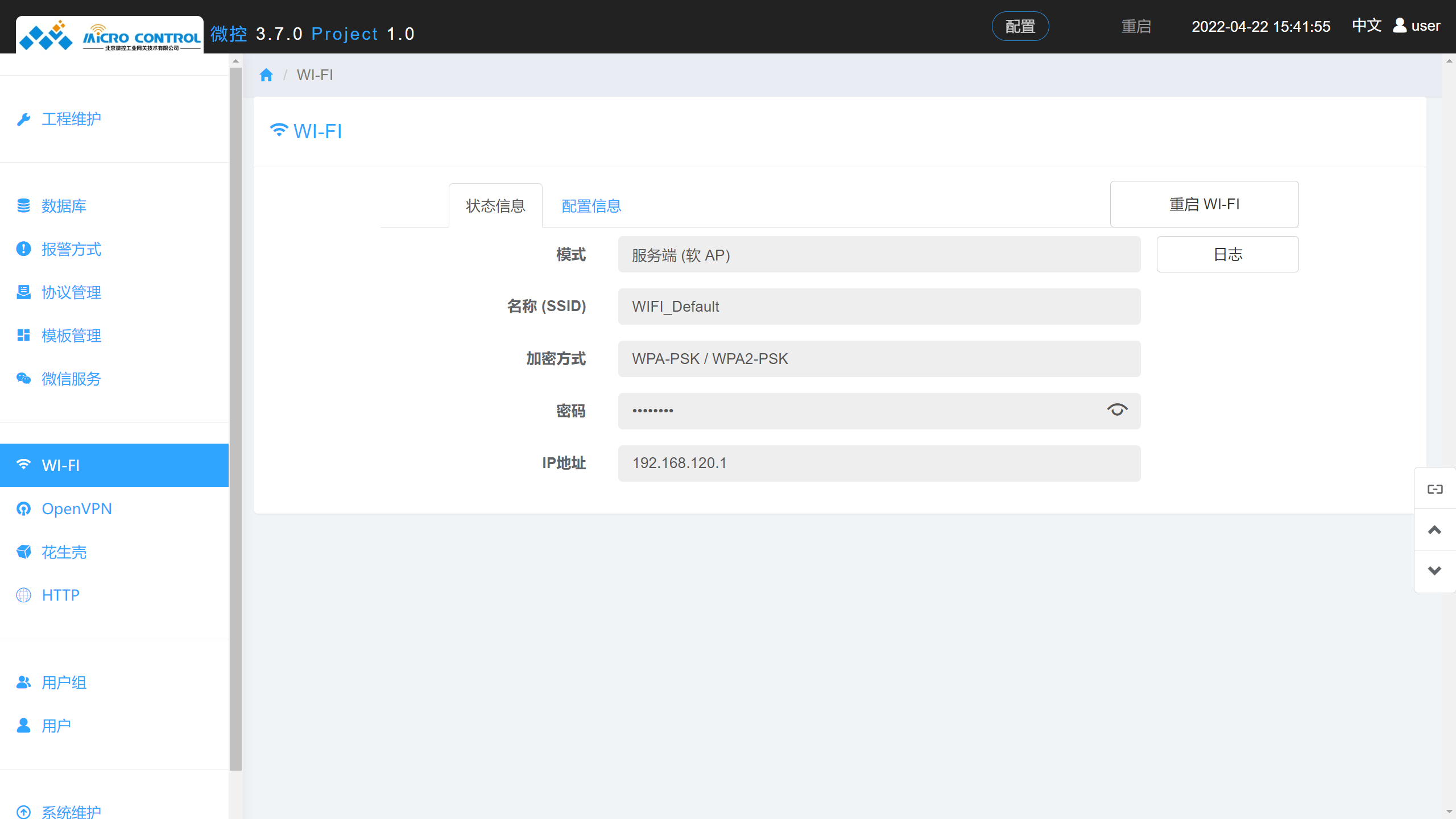This screenshot has height=819, width=1456.
Task: Show the WiFi password with eye icon
Action: pos(1117,410)
